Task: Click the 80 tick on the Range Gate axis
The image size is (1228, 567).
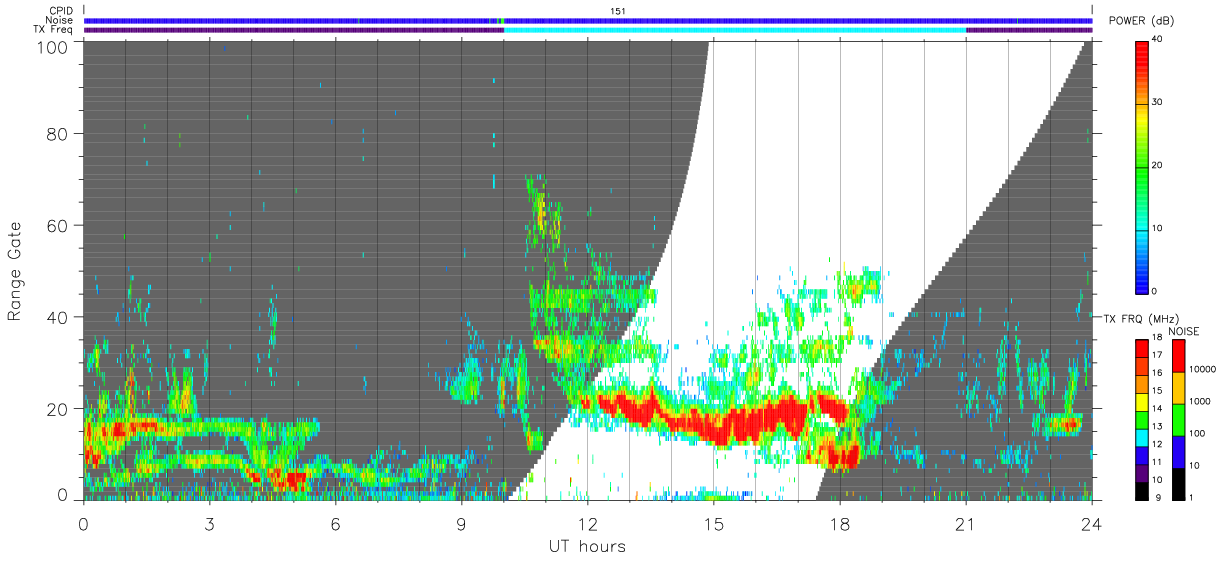Action: [x=58, y=133]
